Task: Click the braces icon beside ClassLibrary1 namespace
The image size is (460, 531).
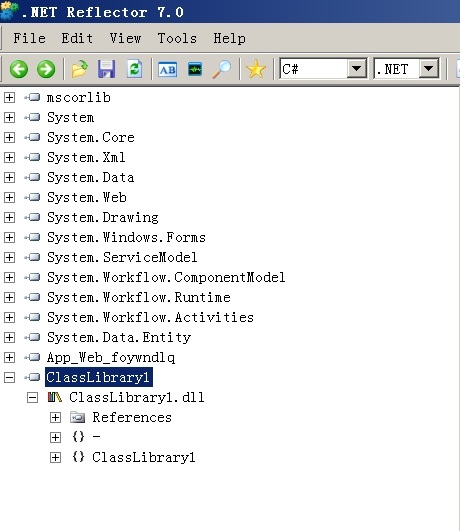Action: [78, 457]
